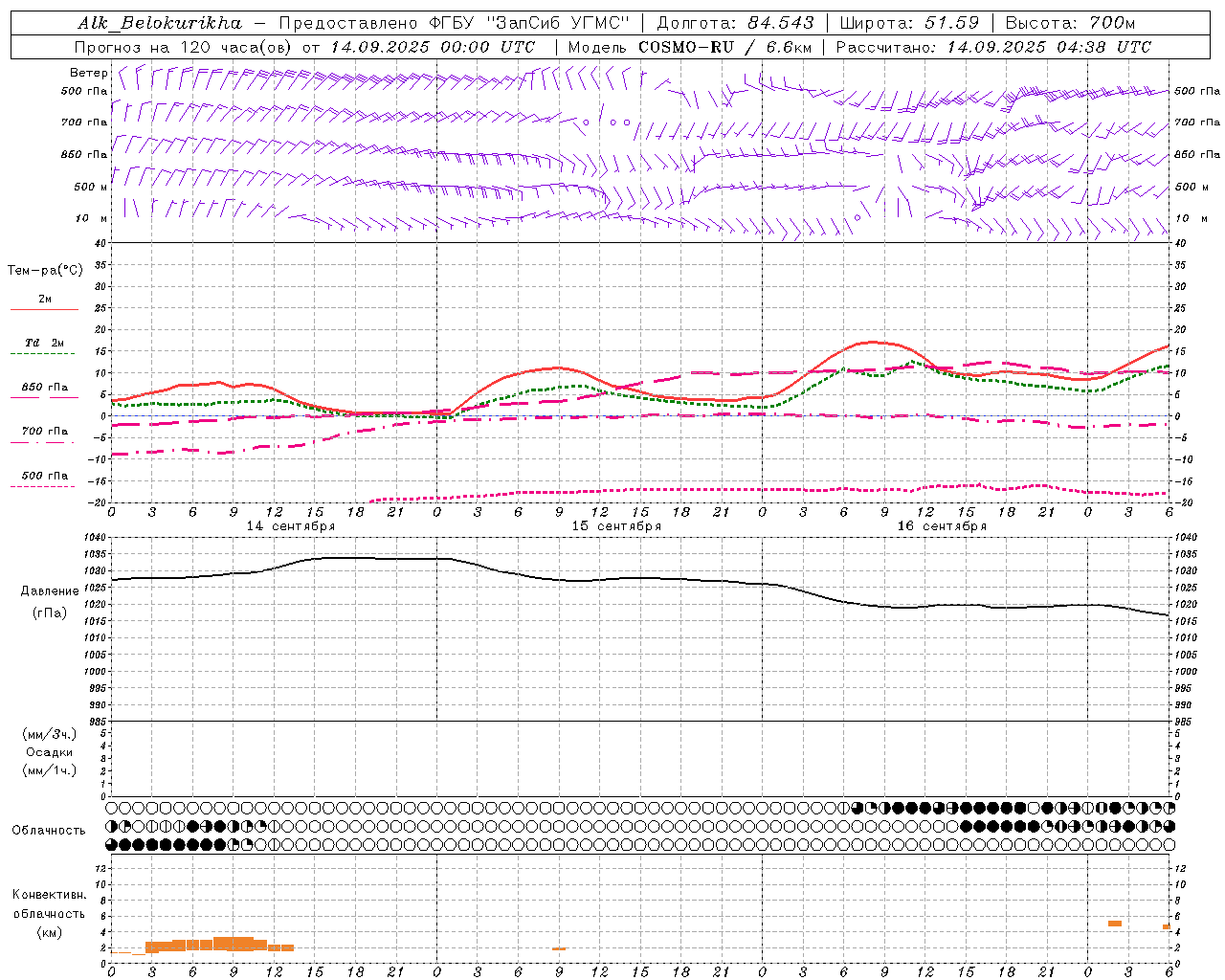Click the 'Рассчитано: 14.09.2025 04:38 UTC' timestamp
The image size is (1225, 980).
993,47
